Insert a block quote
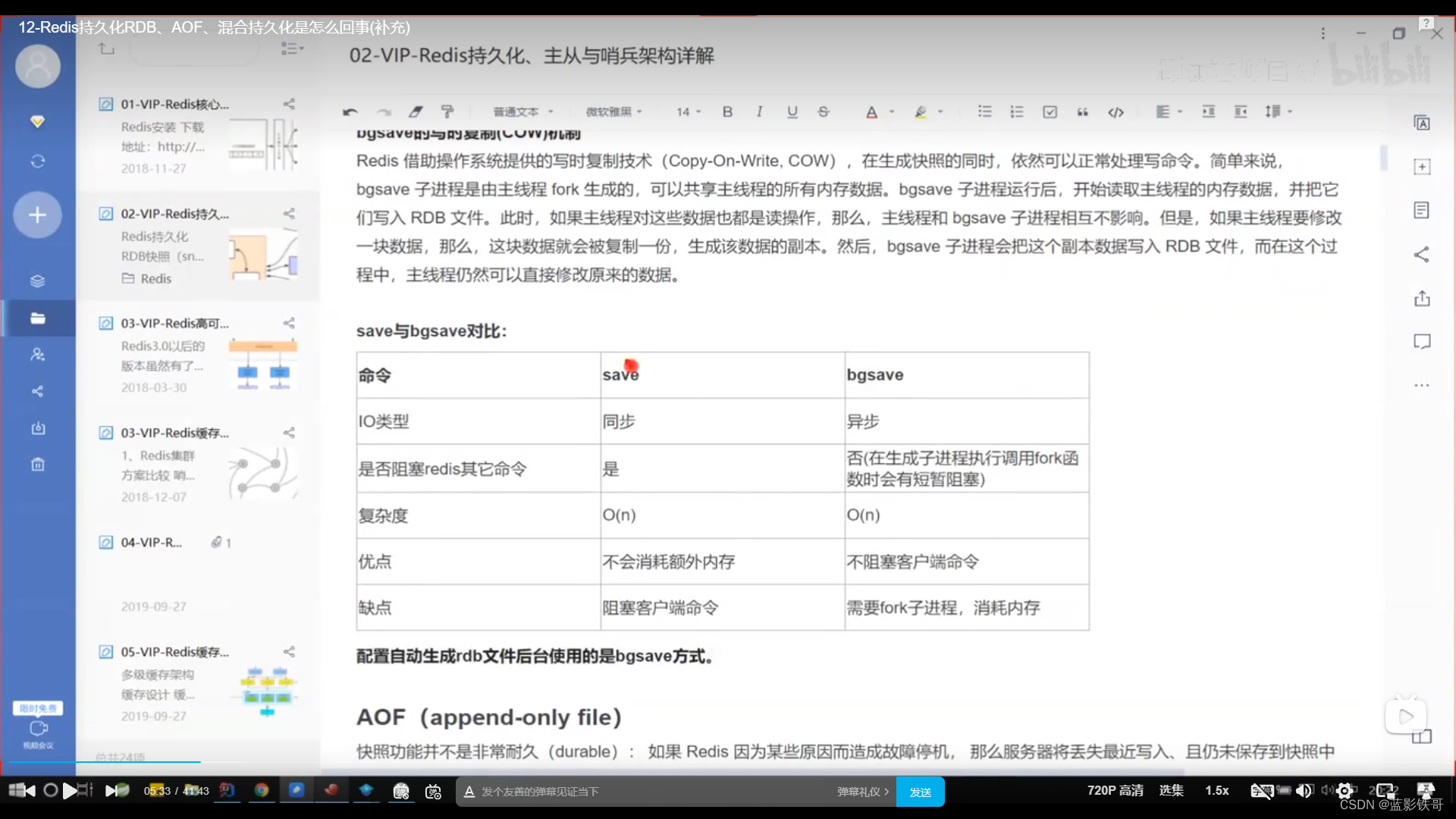The height and width of the screenshot is (819, 1456). [1083, 112]
